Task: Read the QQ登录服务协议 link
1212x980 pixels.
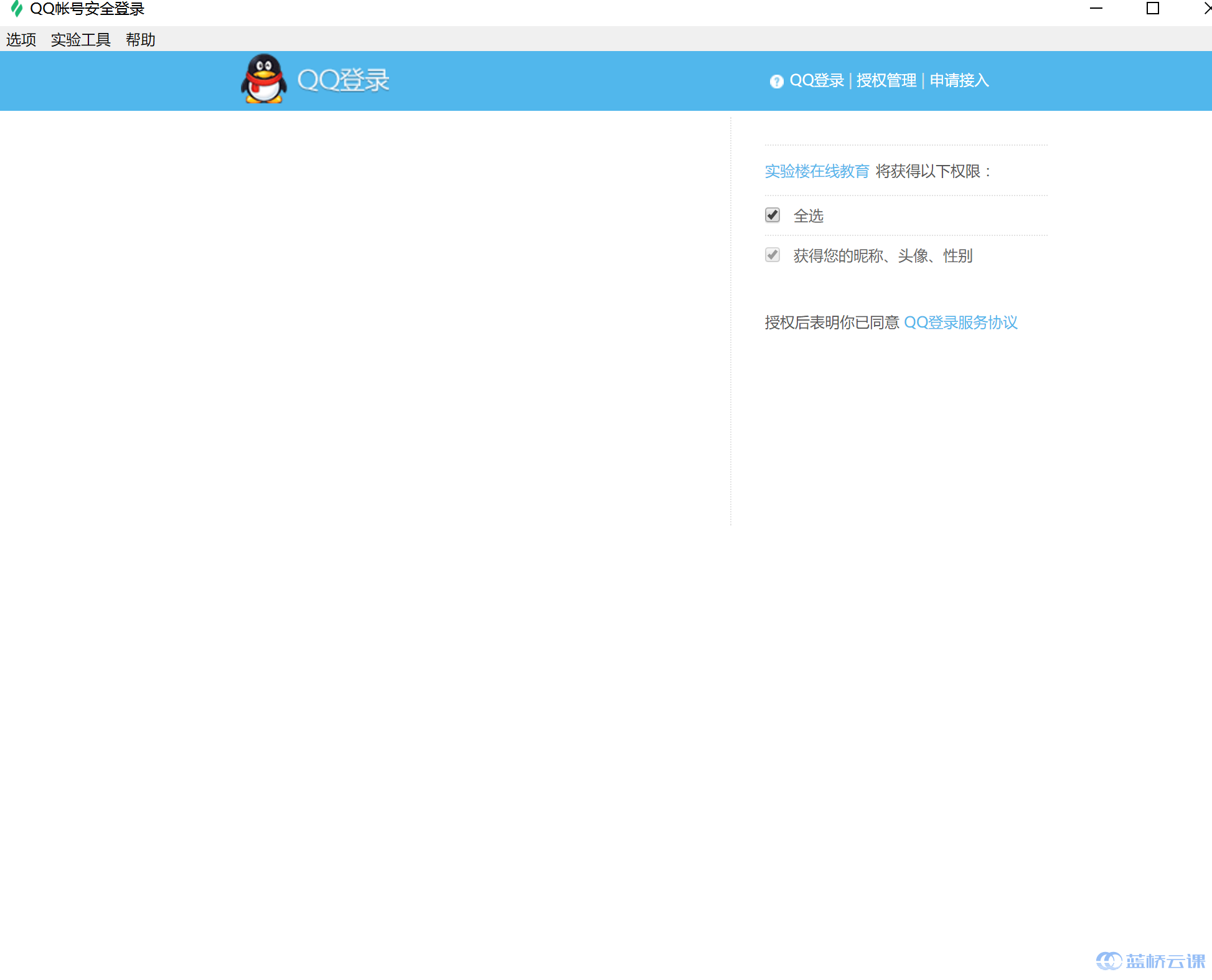Action: click(961, 323)
